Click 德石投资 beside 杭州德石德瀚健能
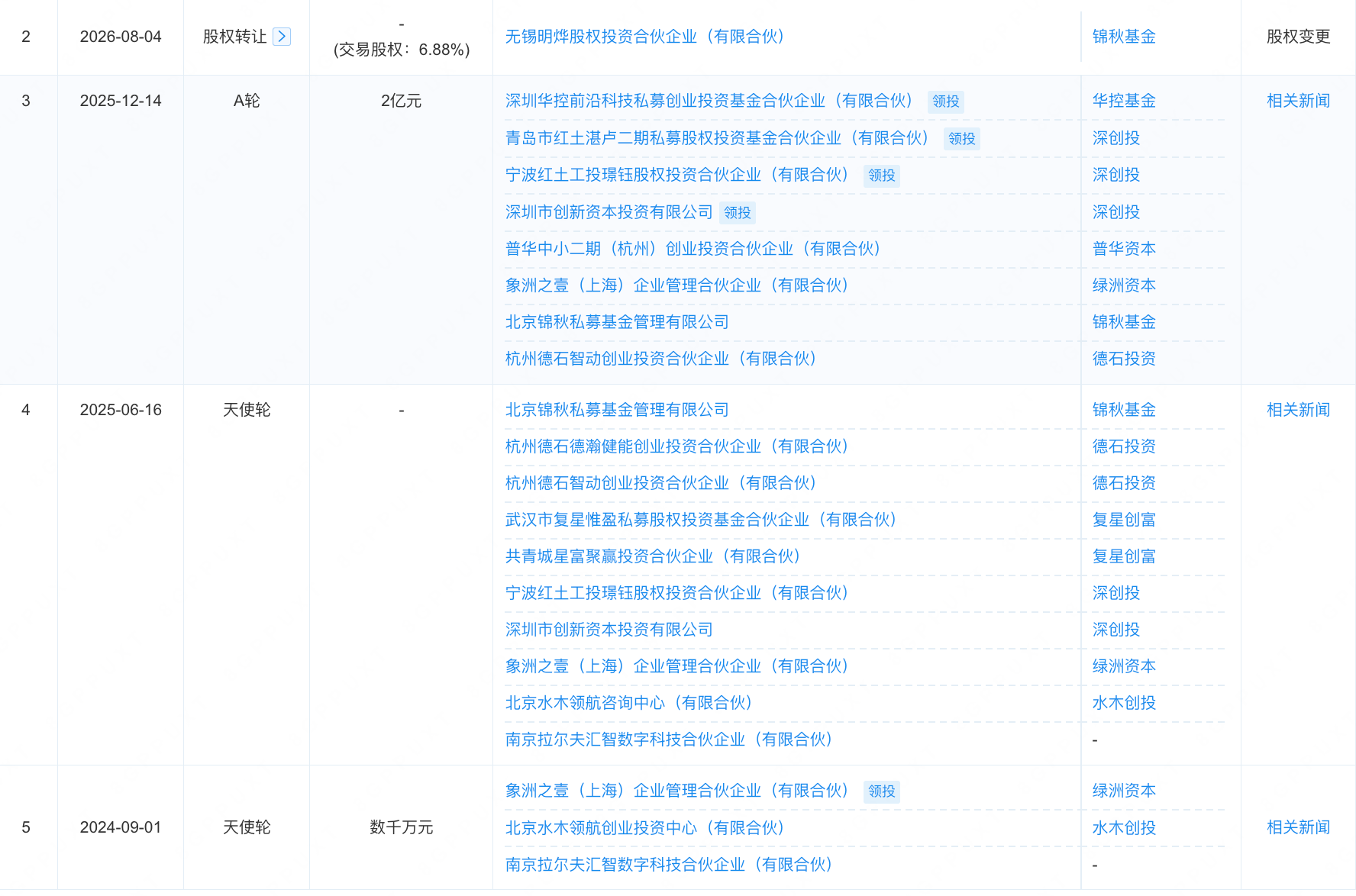 1124,446
